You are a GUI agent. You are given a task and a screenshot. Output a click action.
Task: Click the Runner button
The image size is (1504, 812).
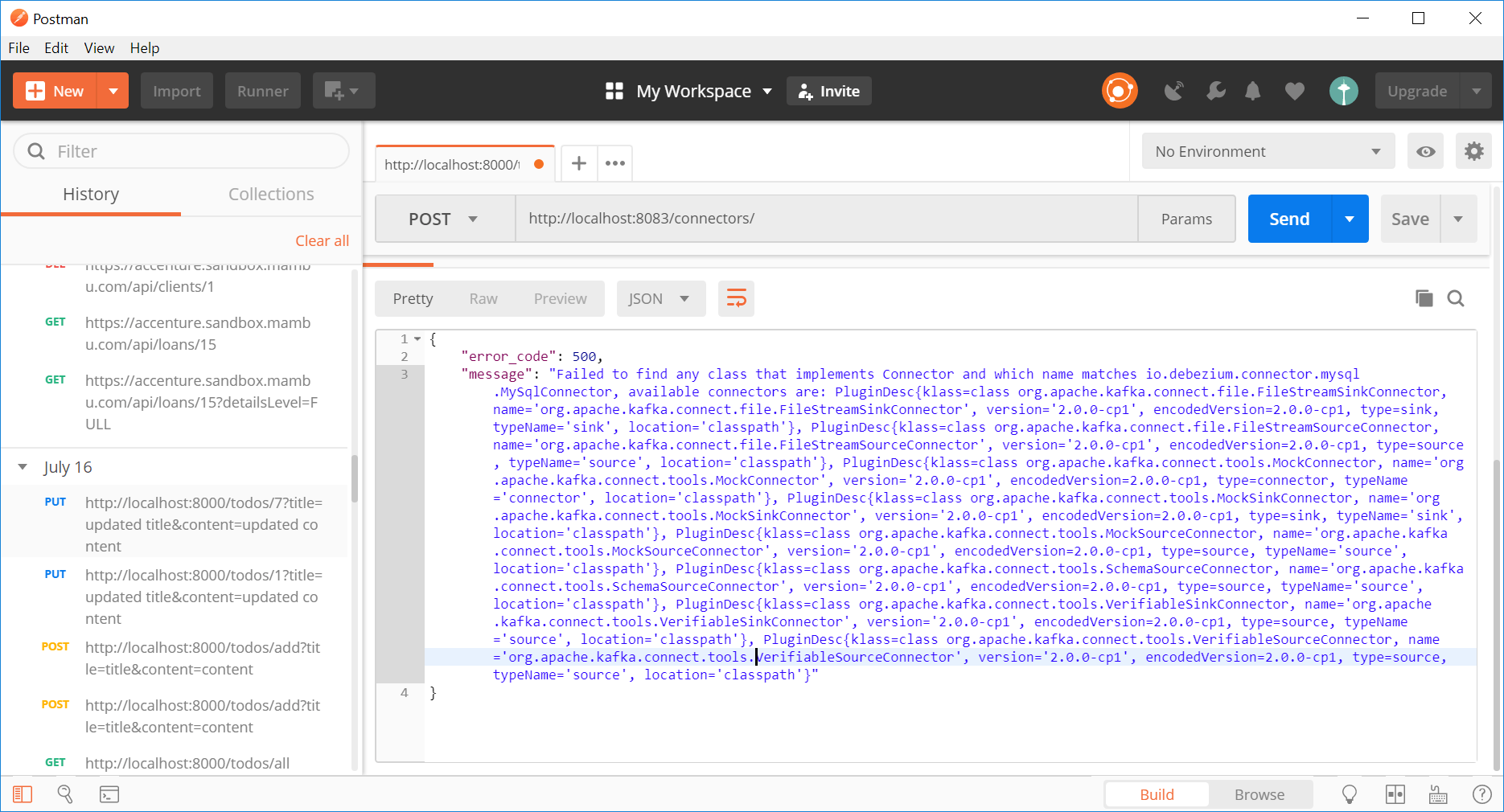(263, 91)
